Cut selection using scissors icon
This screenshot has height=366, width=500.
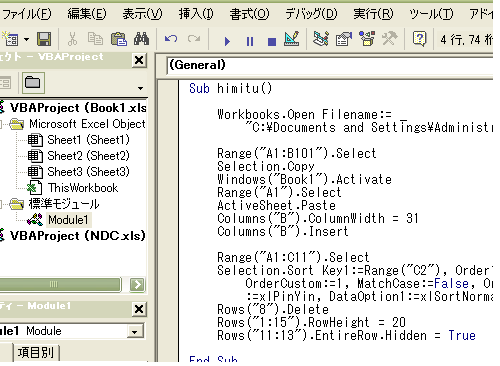[x=72, y=39]
